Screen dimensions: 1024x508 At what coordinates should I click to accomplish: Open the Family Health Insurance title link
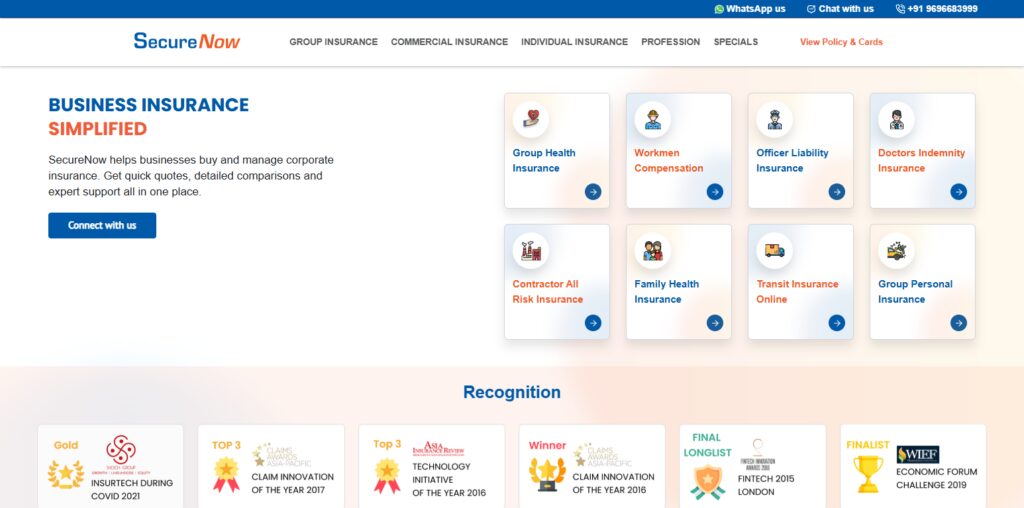[x=667, y=292]
